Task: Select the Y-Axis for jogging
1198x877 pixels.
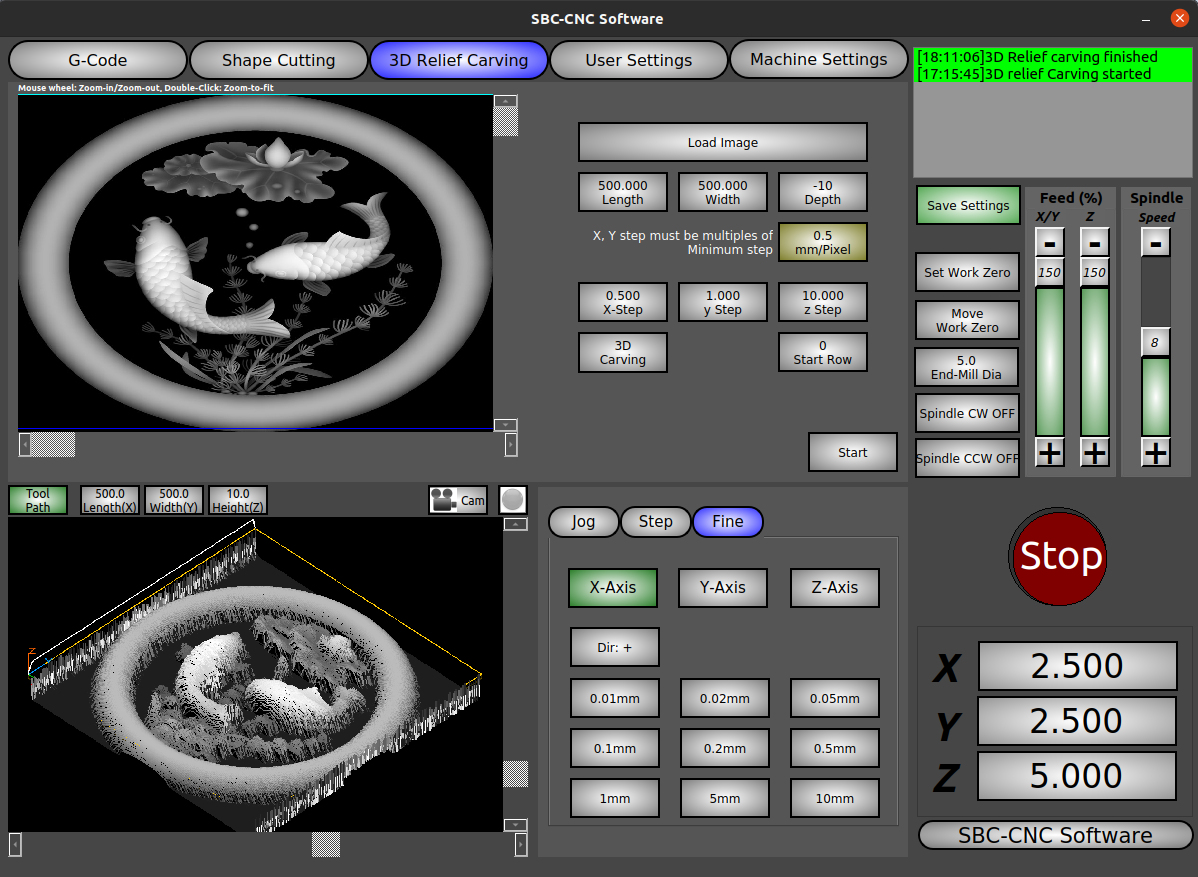Action: 723,587
